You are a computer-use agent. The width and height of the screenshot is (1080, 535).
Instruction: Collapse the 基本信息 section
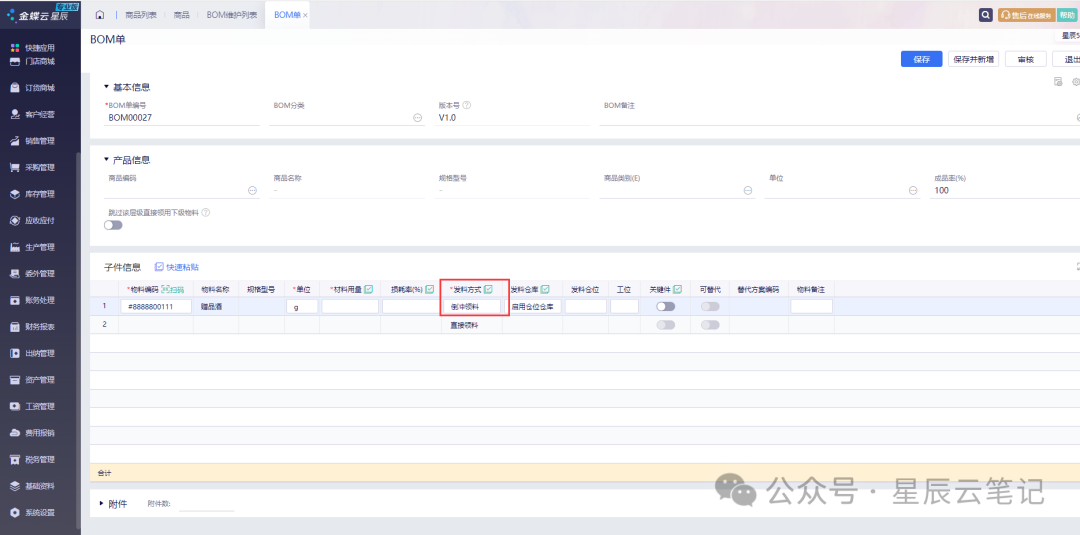coord(106,87)
